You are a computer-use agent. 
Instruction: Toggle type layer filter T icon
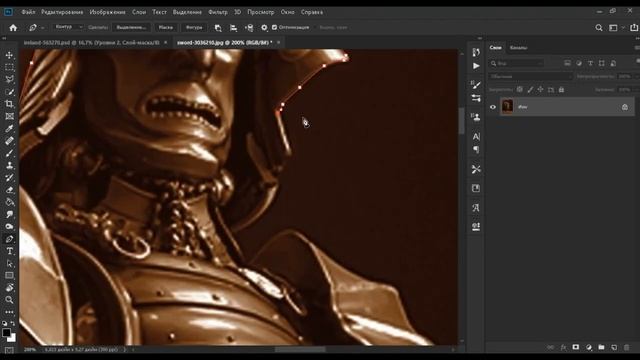[590, 63]
